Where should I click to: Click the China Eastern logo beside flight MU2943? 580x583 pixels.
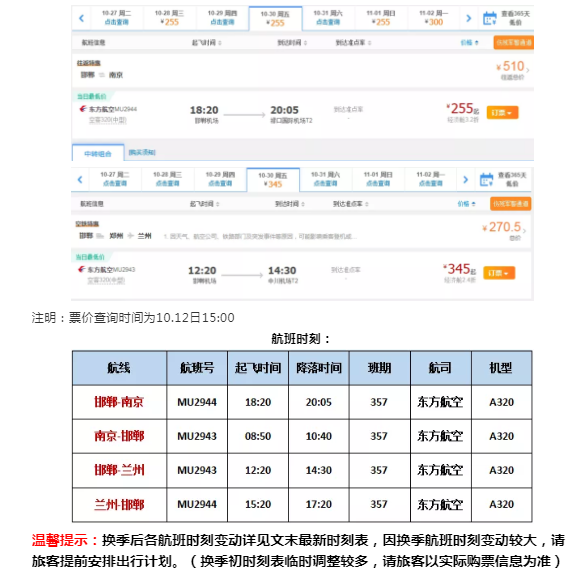point(81,269)
